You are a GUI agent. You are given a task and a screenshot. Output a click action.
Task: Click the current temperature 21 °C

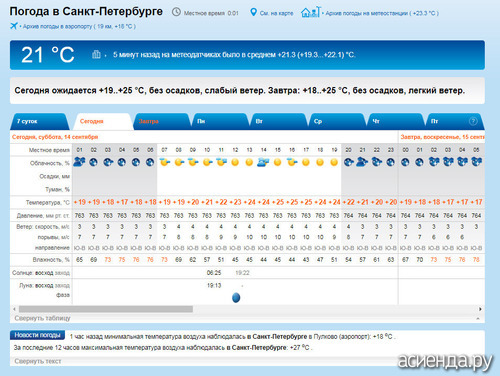tap(48, 55)
